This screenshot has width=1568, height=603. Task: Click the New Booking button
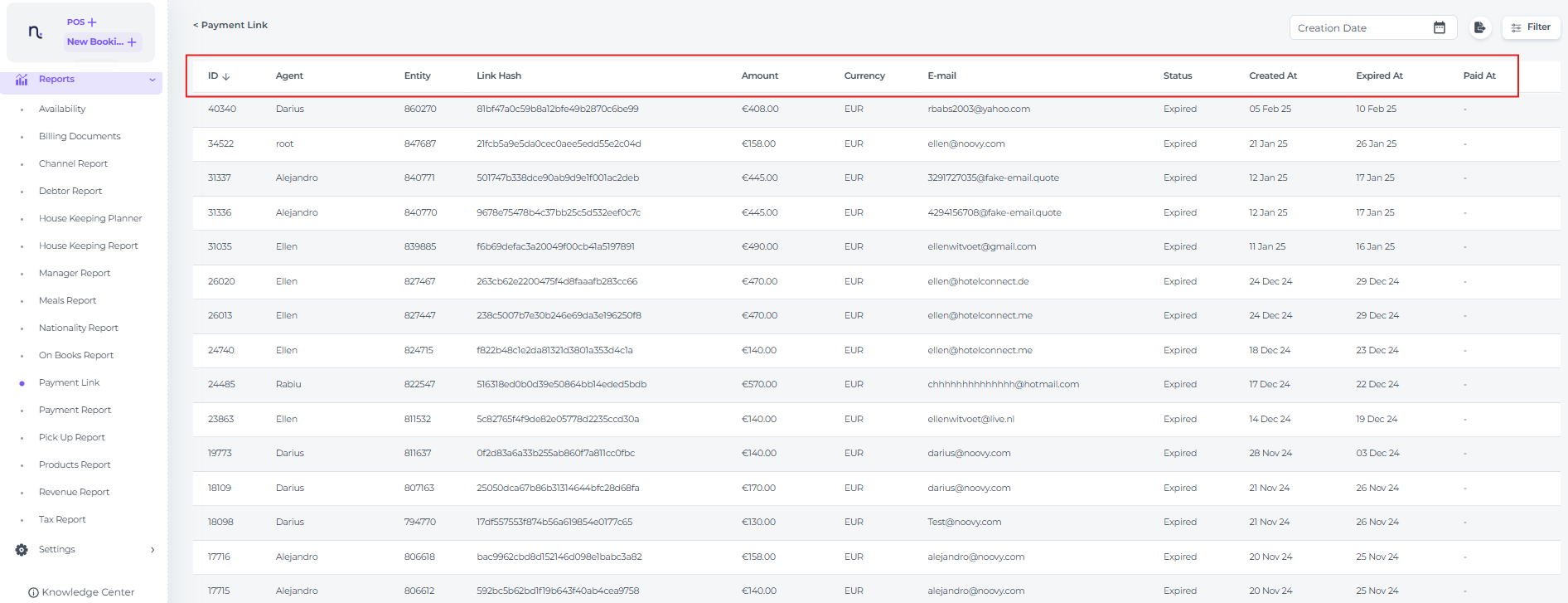click(x=102, y=41)
